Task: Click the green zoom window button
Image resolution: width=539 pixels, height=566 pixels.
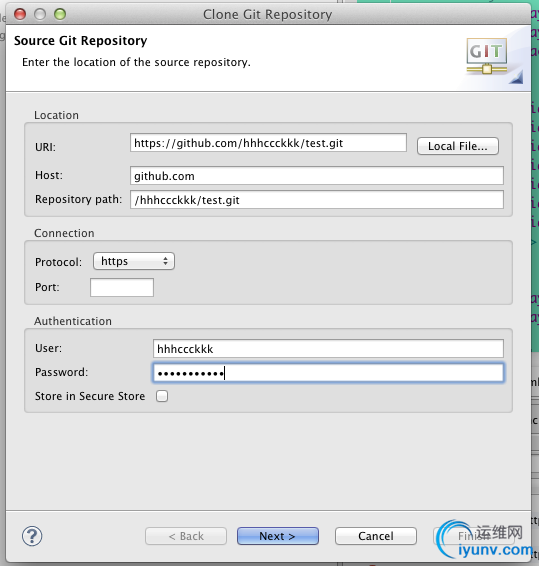Action: (60, 14)
